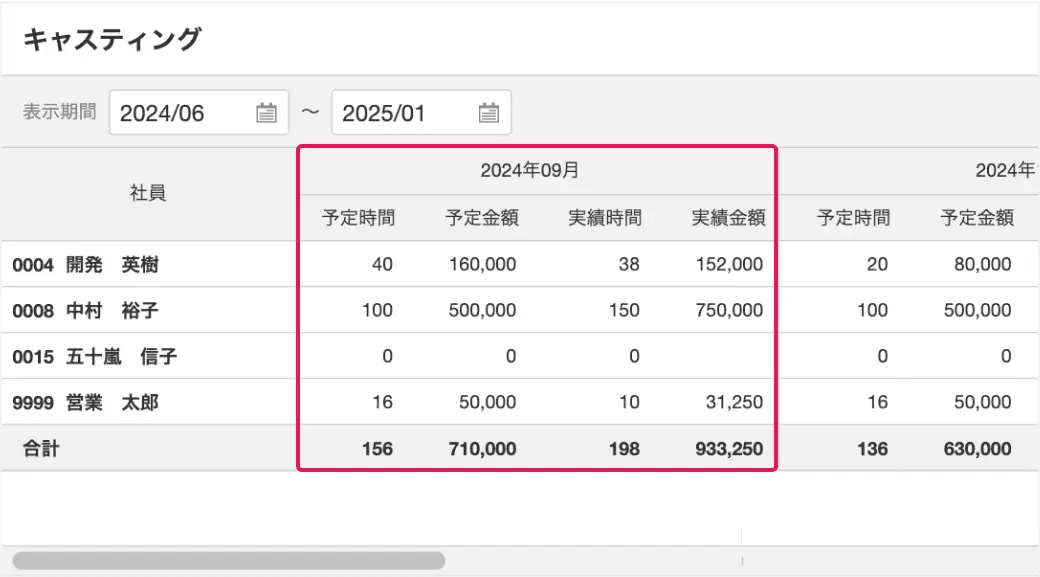Click the 152,000 actual amount cell

coord(730,264)
